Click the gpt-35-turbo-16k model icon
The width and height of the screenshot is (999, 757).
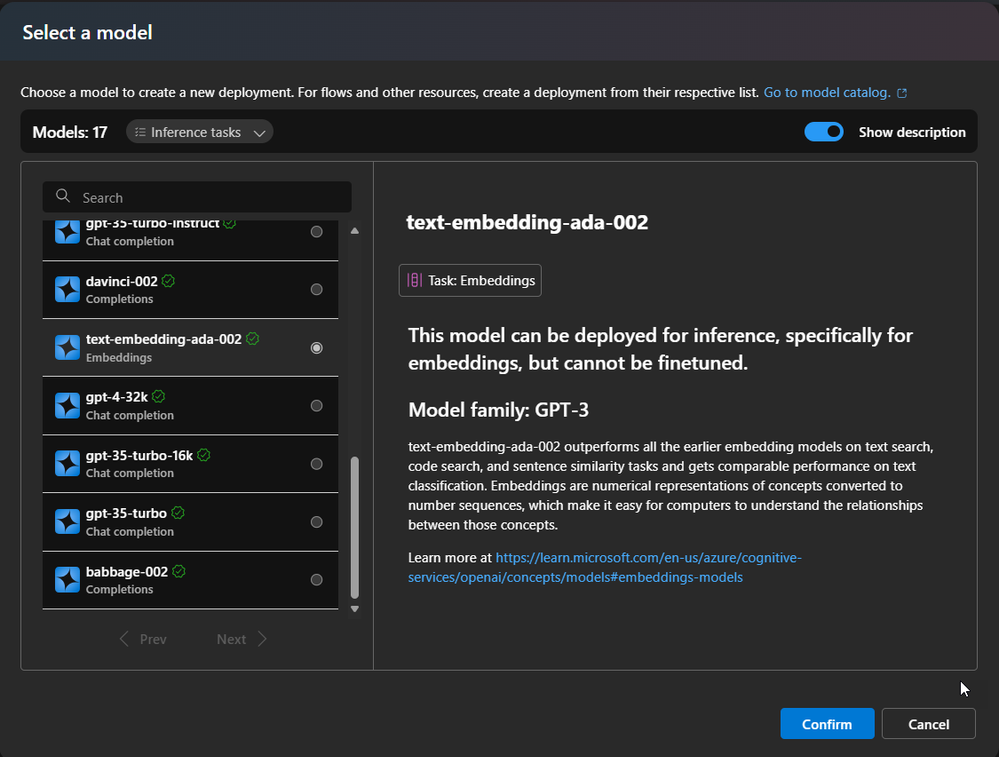click(67, 464)
